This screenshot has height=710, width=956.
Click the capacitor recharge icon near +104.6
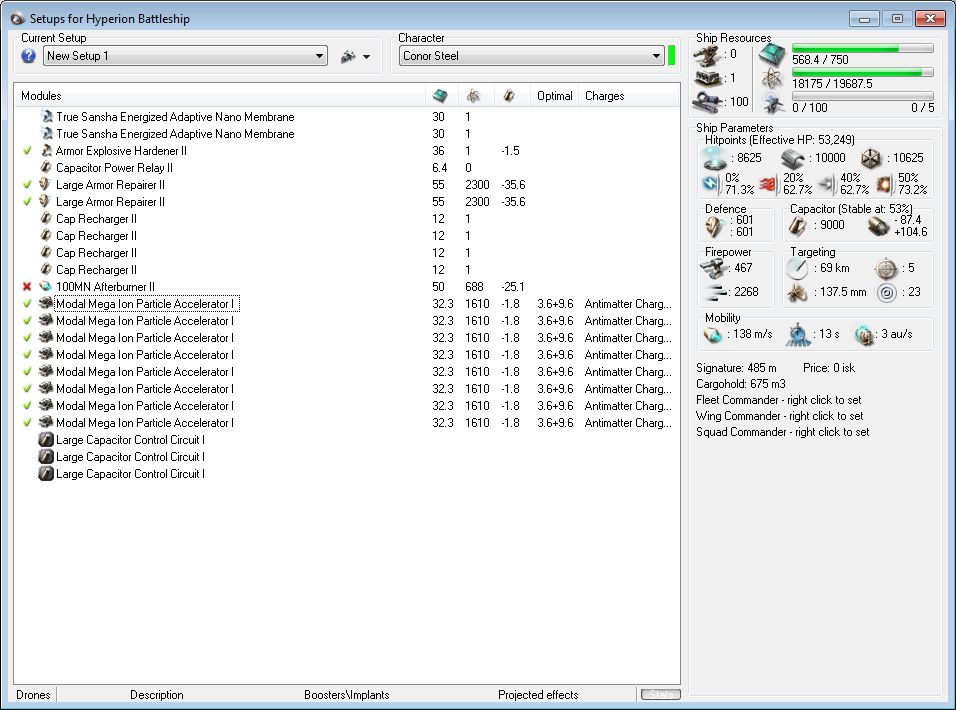(x=878, y=226)
